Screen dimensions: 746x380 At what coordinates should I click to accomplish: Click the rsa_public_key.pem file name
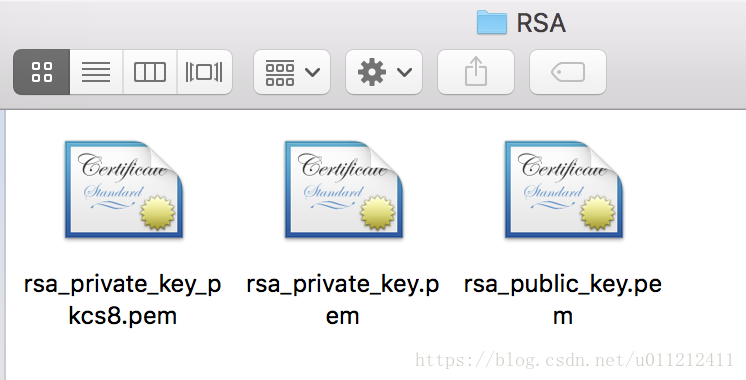563,300
